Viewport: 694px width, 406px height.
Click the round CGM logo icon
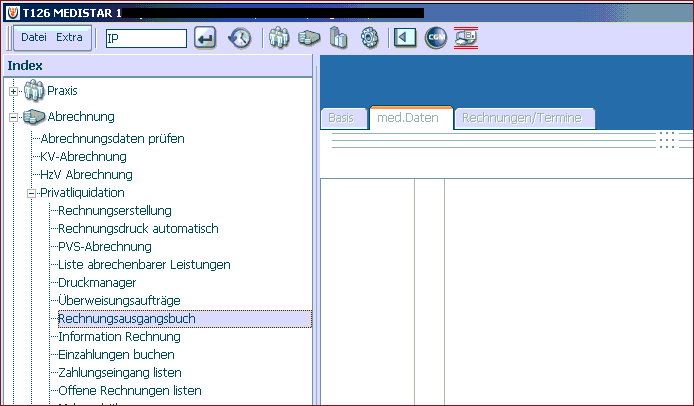point(436,38)
